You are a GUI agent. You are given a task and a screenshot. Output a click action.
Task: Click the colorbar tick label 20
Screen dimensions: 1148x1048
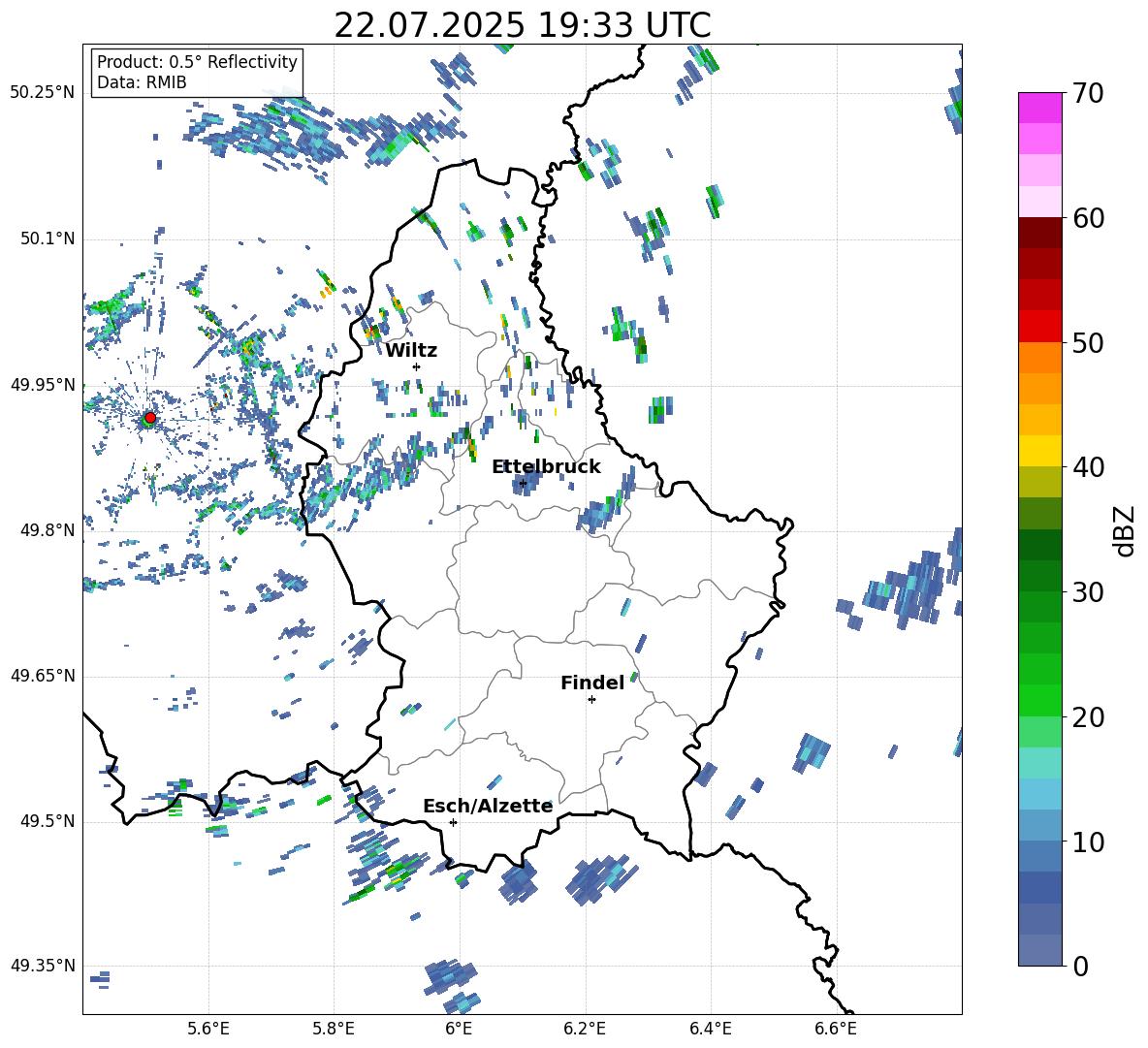click(1088, 717)
